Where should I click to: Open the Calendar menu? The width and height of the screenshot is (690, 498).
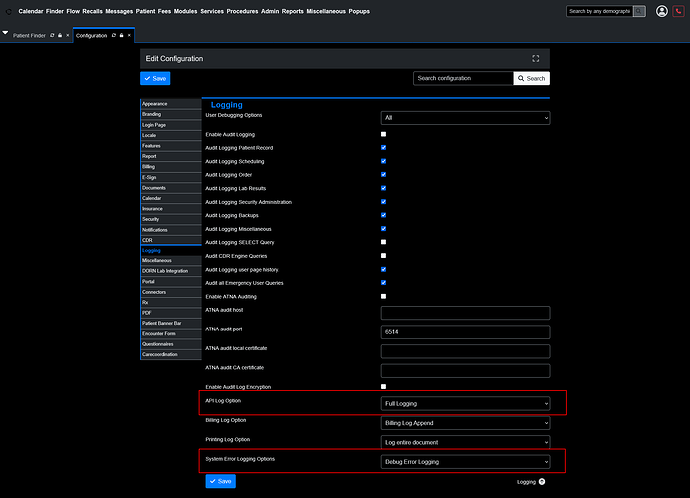[x=31, y=11]
